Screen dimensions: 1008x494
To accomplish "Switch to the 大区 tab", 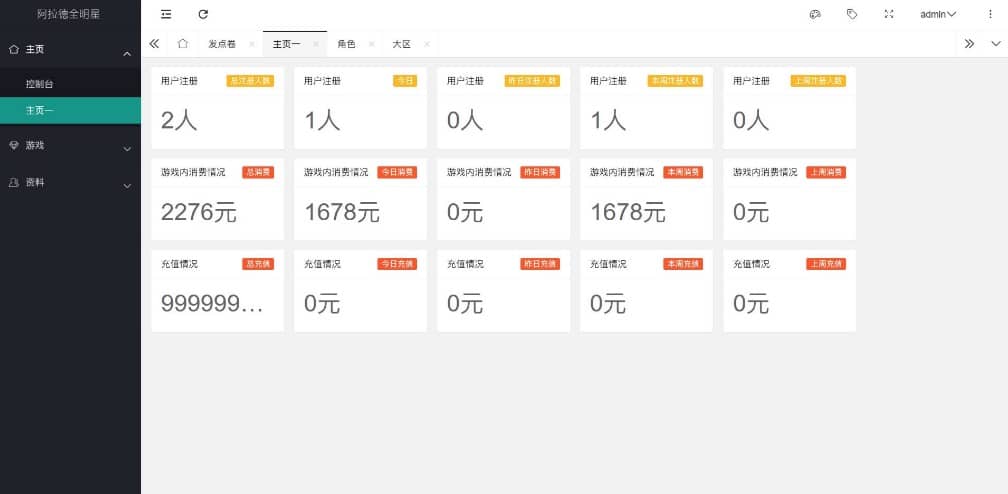I will click(401, 44).
